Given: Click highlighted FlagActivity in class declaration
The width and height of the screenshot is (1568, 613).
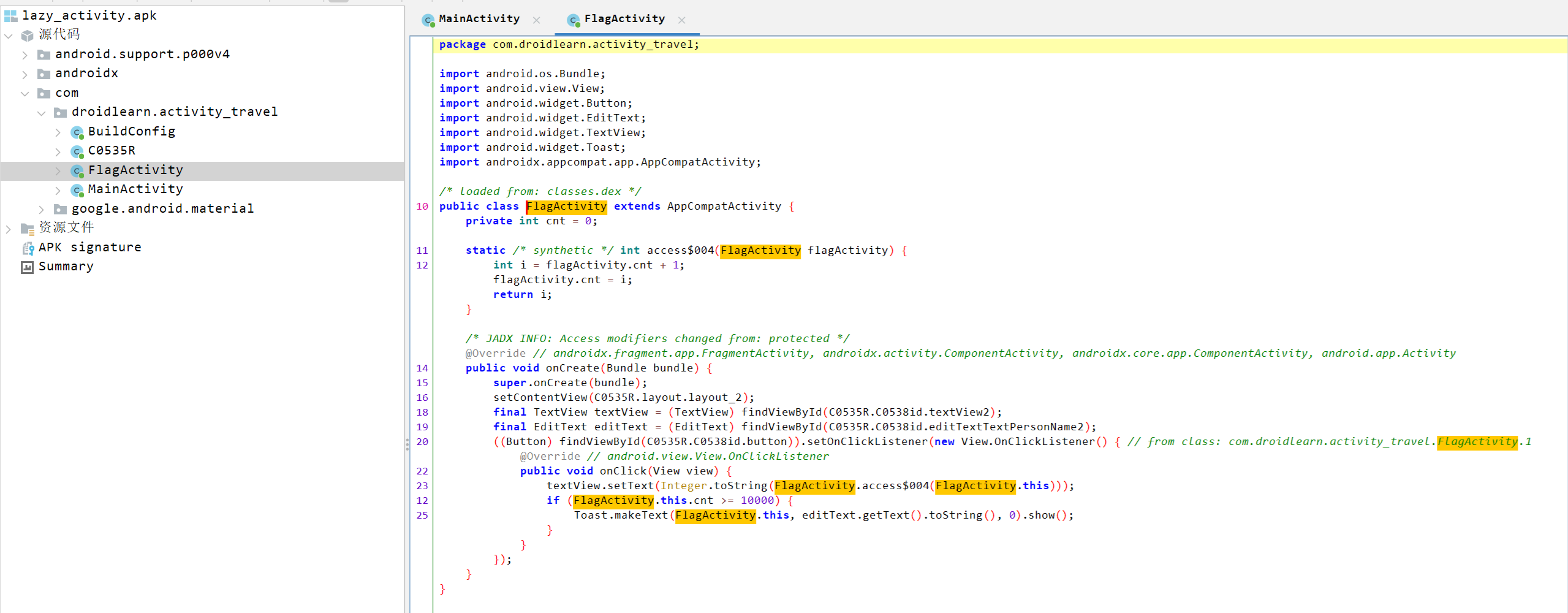Looking at the screenshot, I should (567, 207).
